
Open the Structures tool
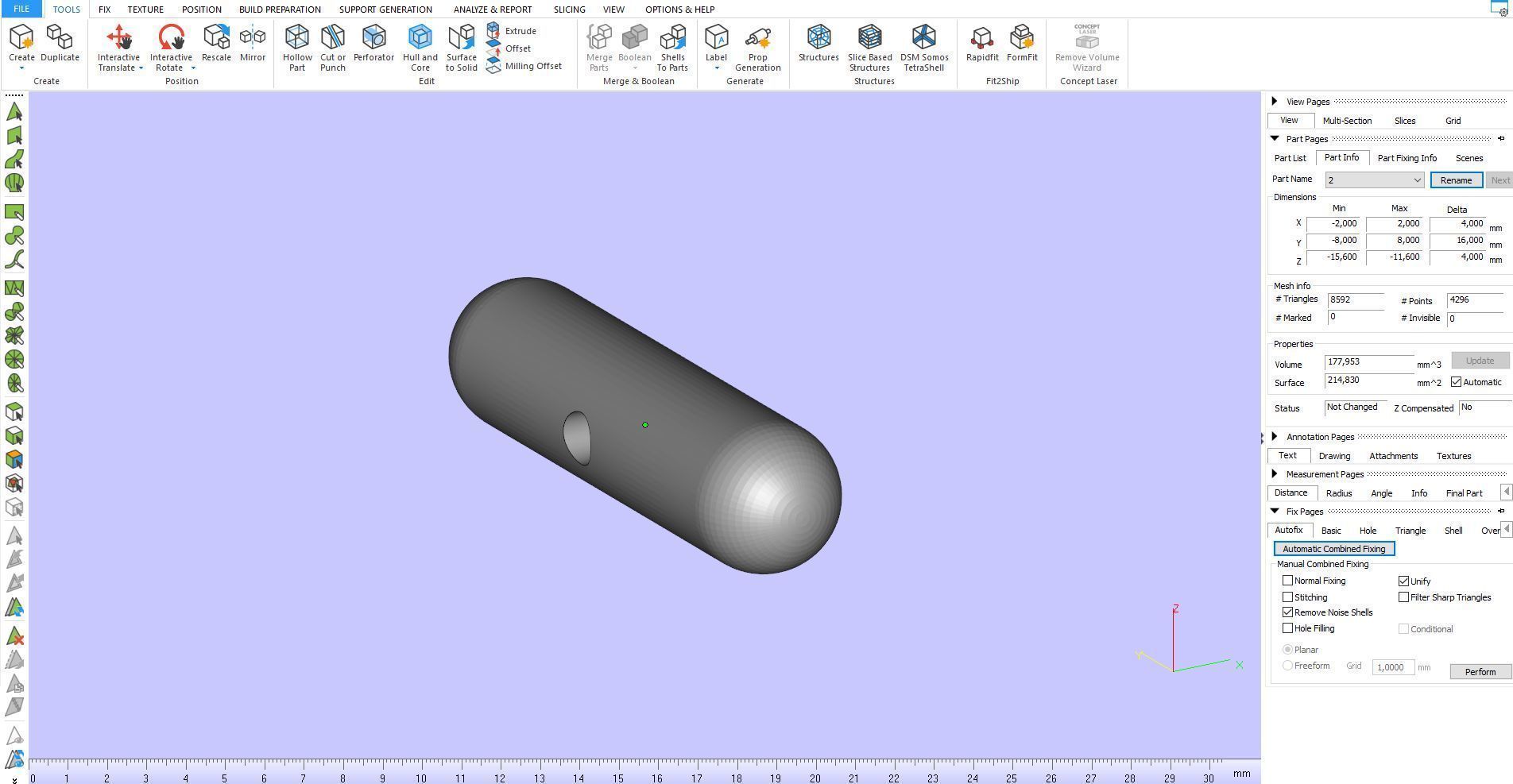(x=818, y=43)
